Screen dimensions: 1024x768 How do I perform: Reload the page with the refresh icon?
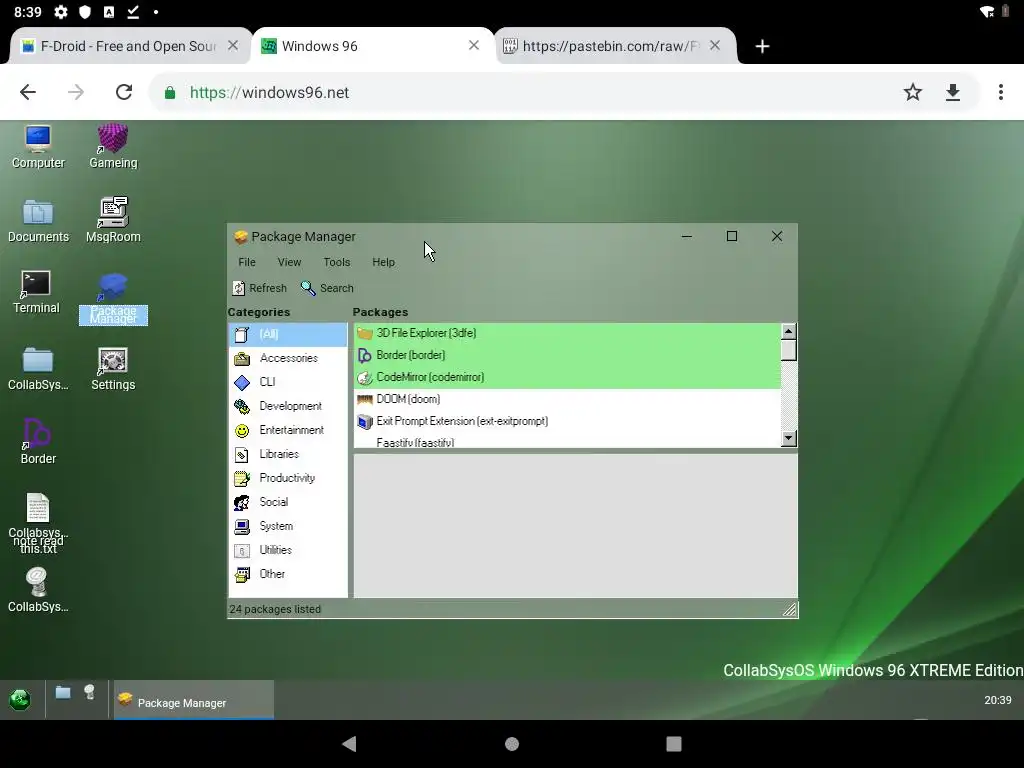pos(124,92)
